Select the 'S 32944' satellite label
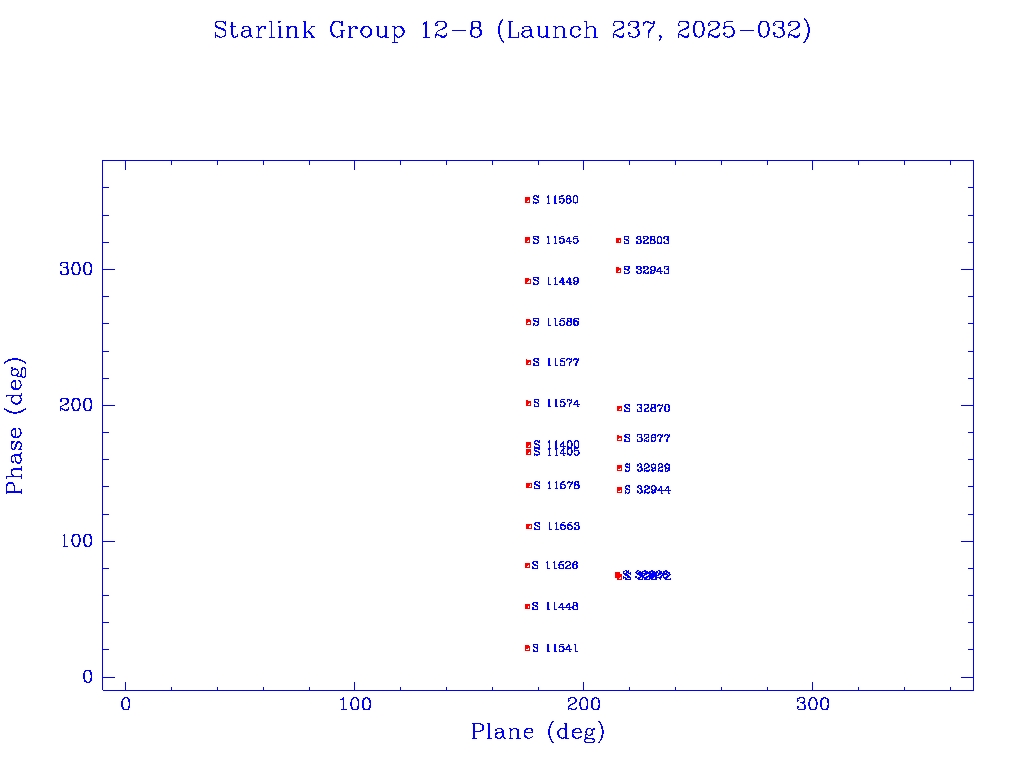 (x=647, y=490)
